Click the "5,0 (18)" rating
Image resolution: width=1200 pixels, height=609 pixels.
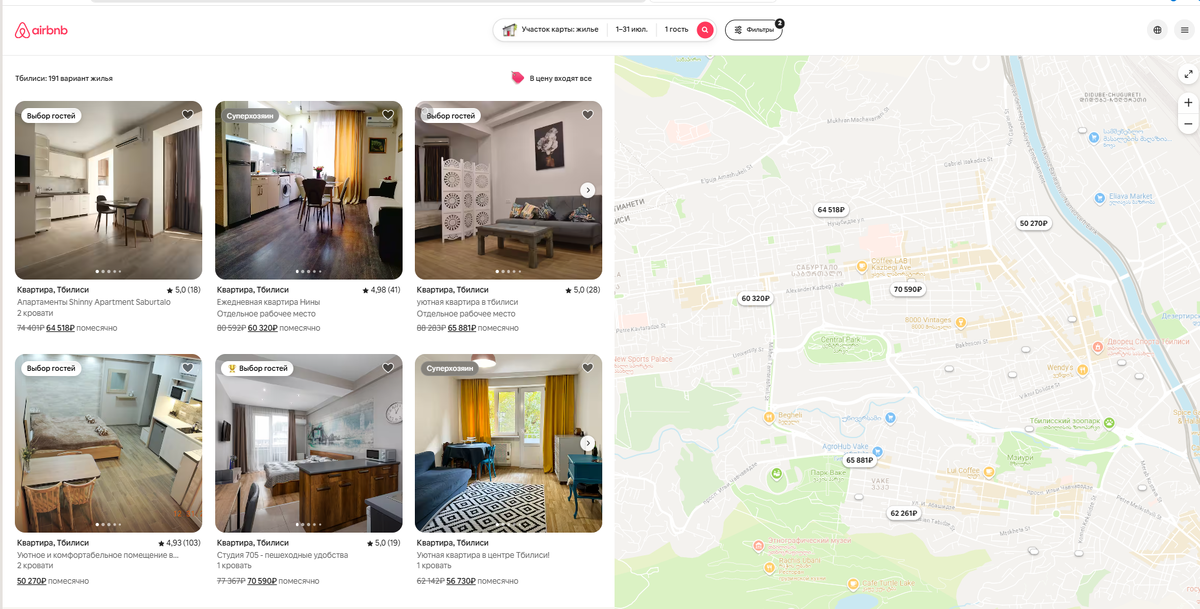[x=184, y=290]
